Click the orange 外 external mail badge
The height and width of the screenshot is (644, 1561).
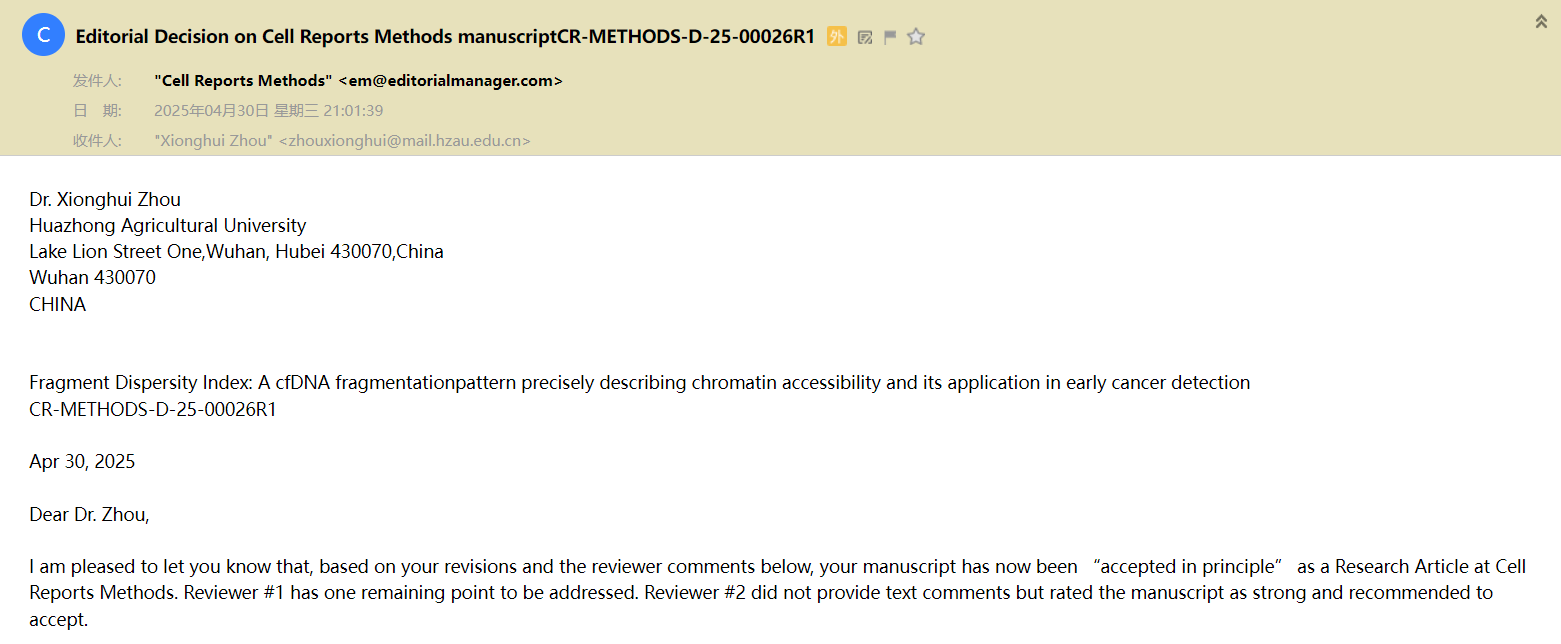[837, 37]
